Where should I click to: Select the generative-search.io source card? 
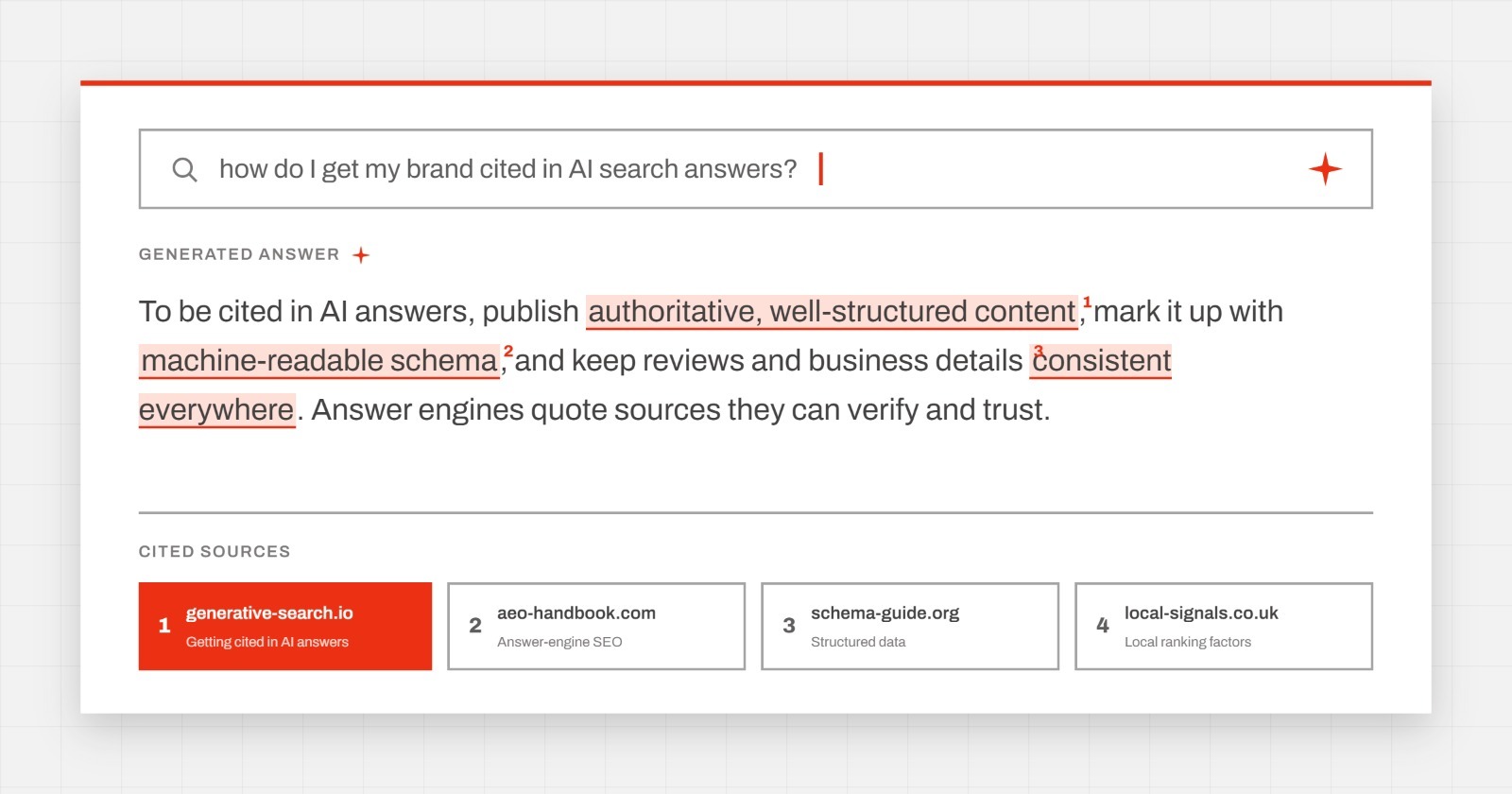(285, 626)
